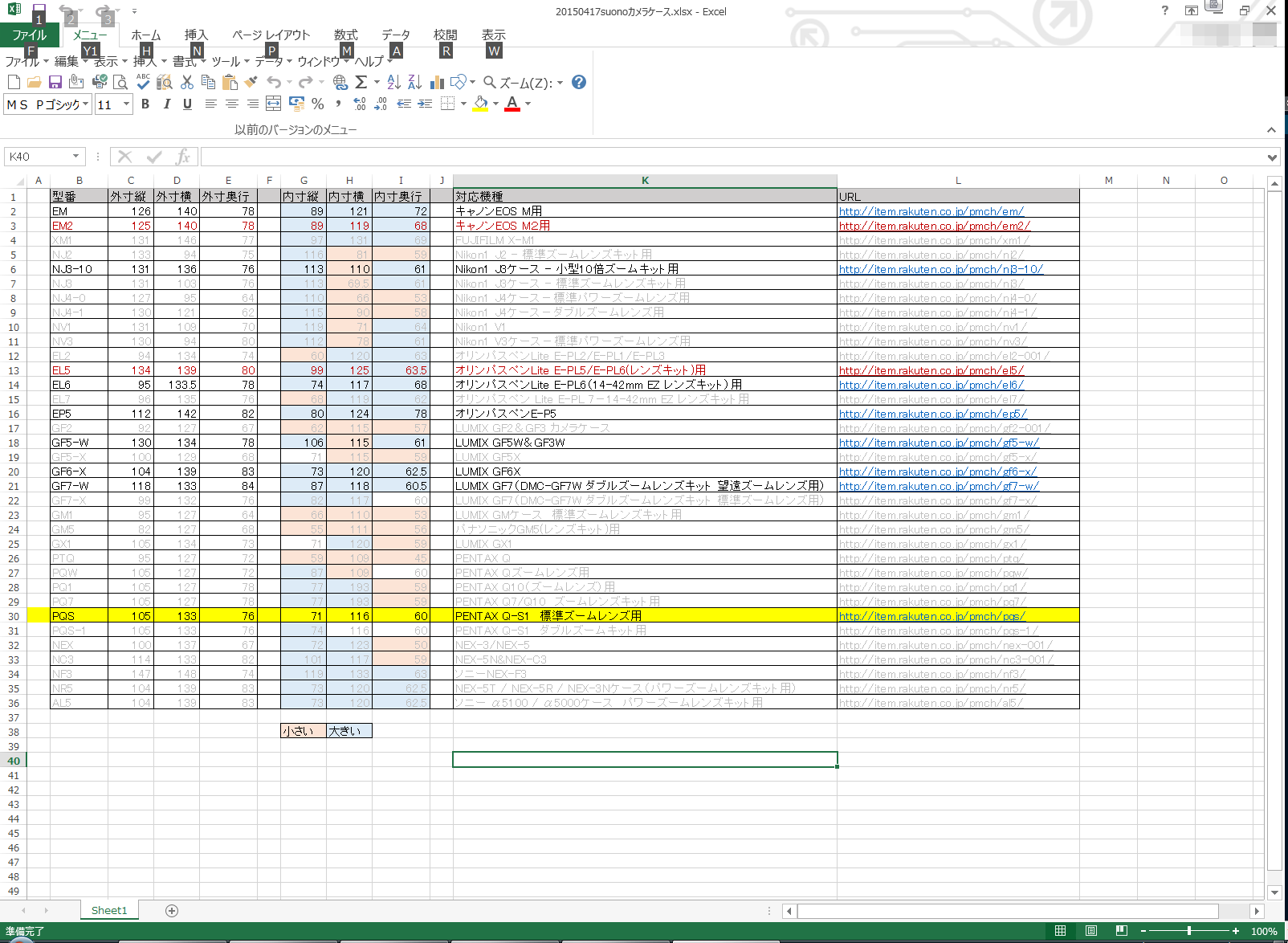Open the 数式 ribbon tab
The height and width of the screenshot is (943, 1288).
[346, 35]
